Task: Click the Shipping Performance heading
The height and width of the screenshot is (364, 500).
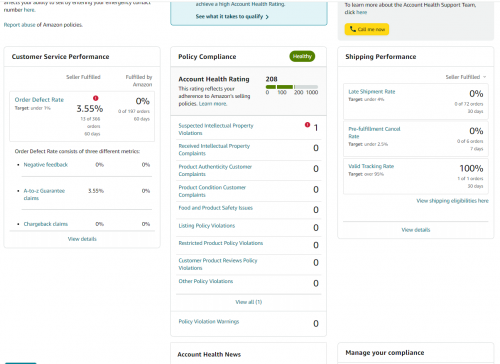Action: [x=381, y=57]
